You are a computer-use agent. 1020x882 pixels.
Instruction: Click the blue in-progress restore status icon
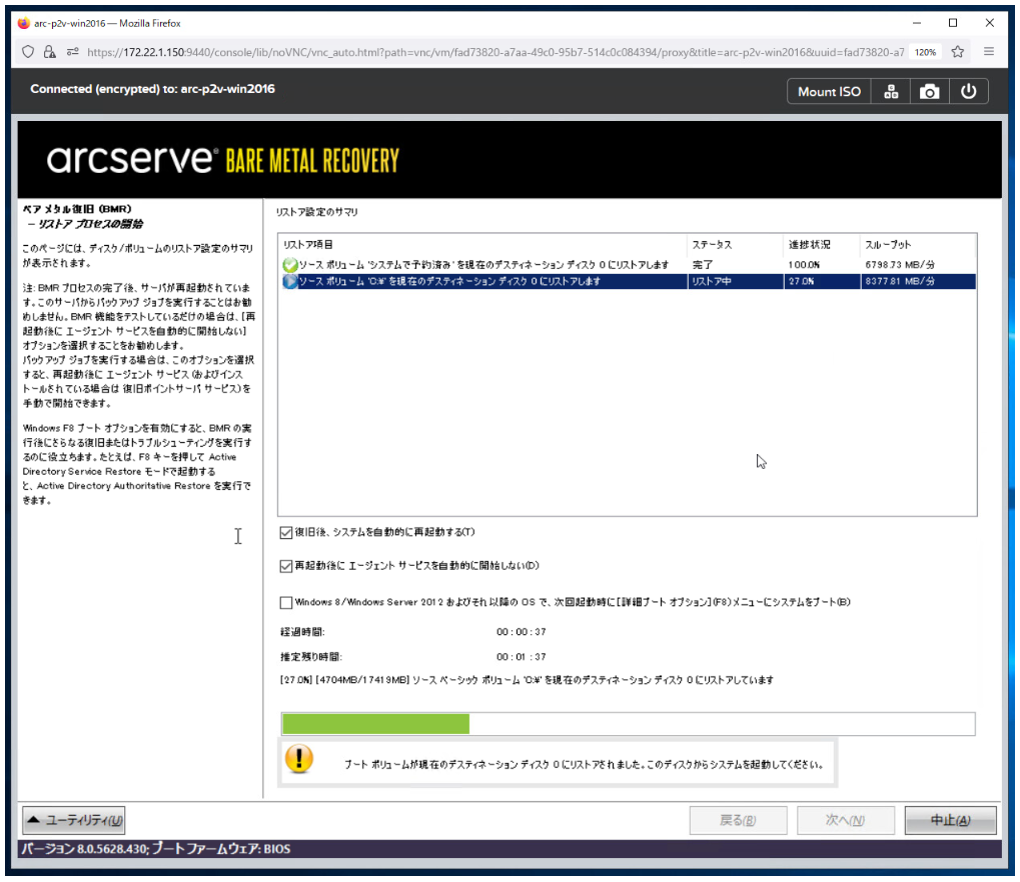point(290,281)
